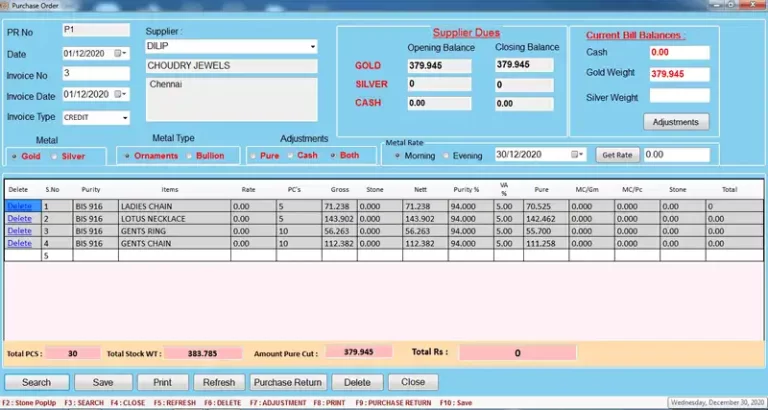The image size is (768, 410).
Task: Select the Gold metal radio button
Action: 14,156
